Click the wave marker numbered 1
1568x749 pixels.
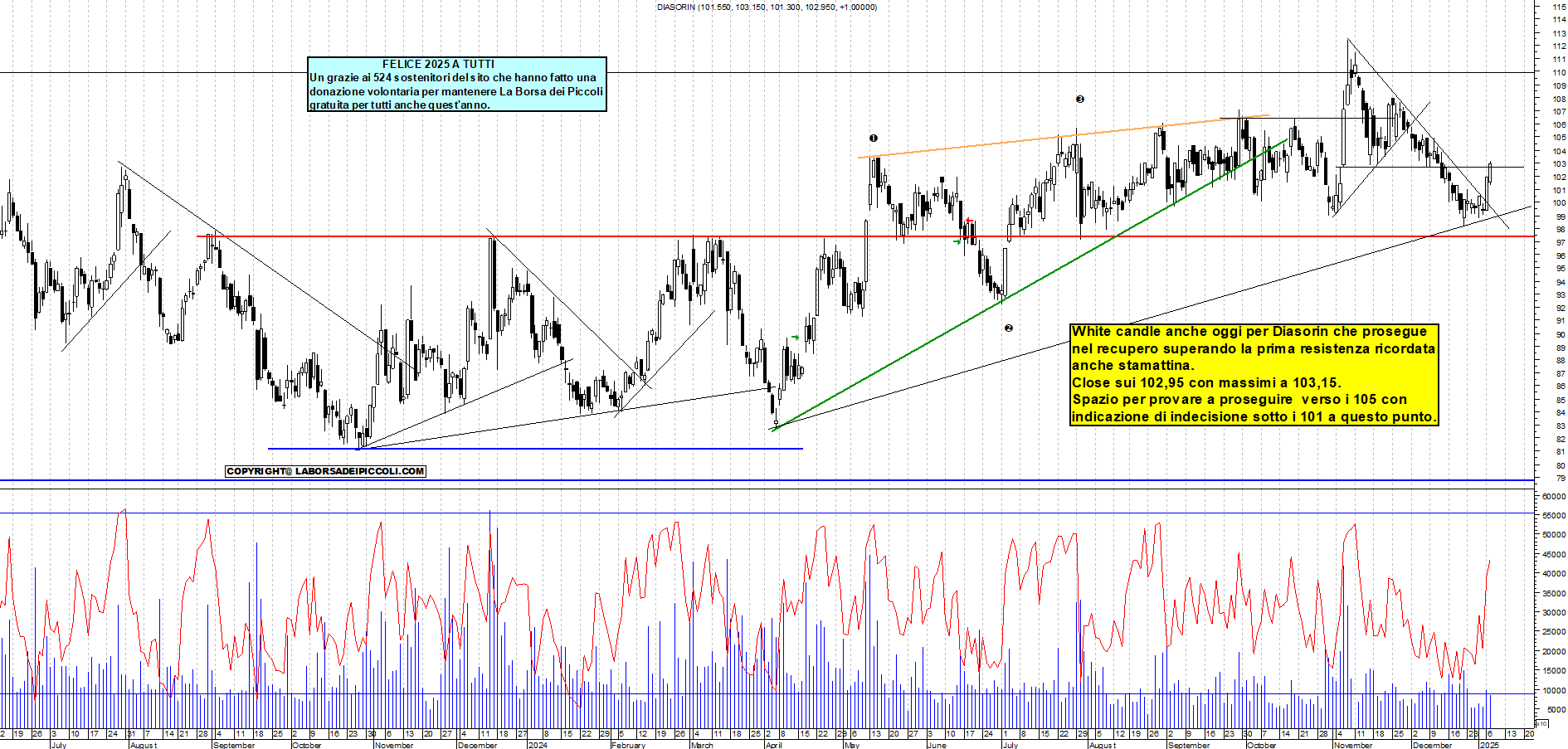873,139
